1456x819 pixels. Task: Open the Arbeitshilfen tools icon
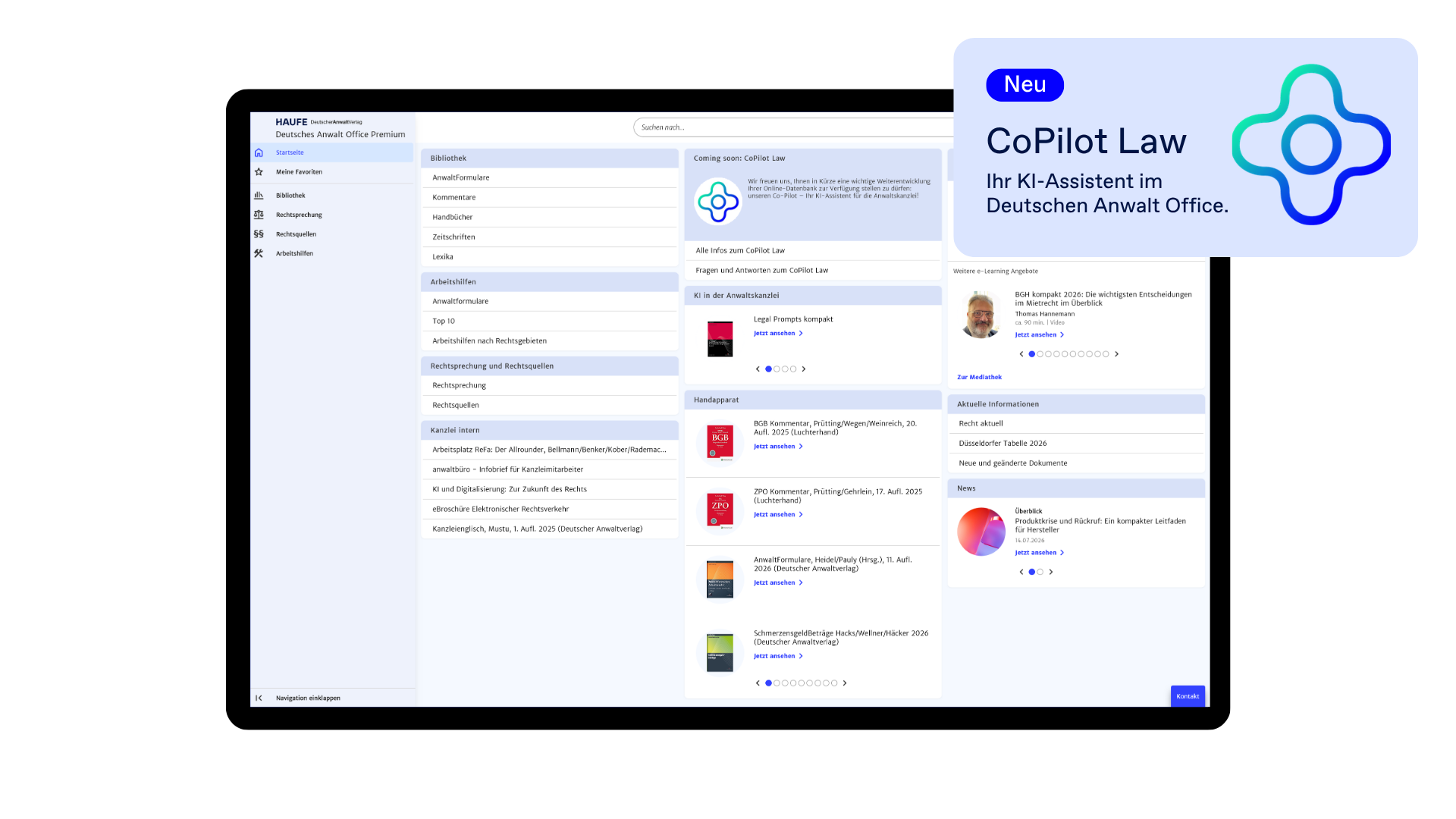pyautogui.click(x=259, y=253)
